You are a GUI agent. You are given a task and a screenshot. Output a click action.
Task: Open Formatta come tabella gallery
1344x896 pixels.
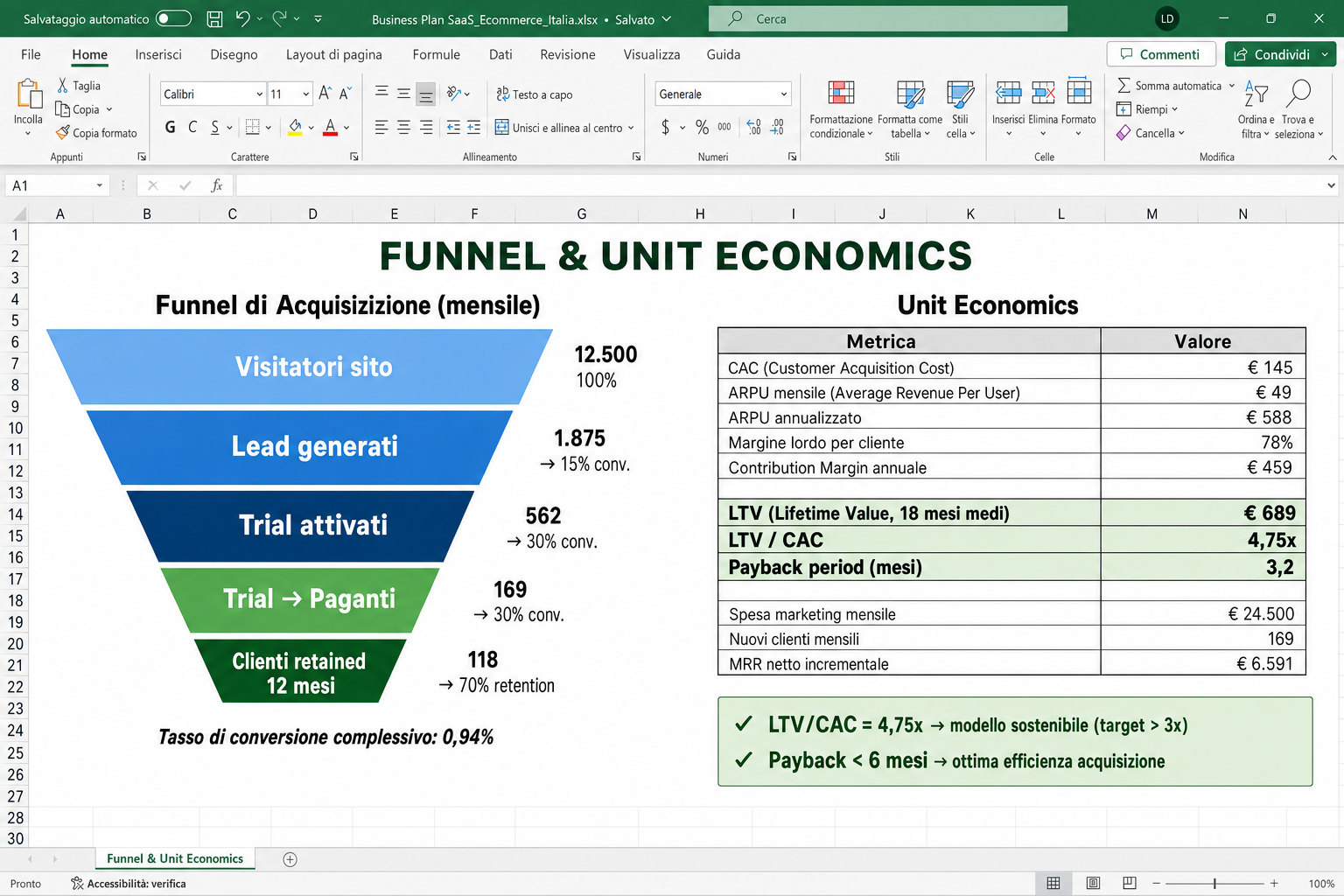[x=910, y=108]
